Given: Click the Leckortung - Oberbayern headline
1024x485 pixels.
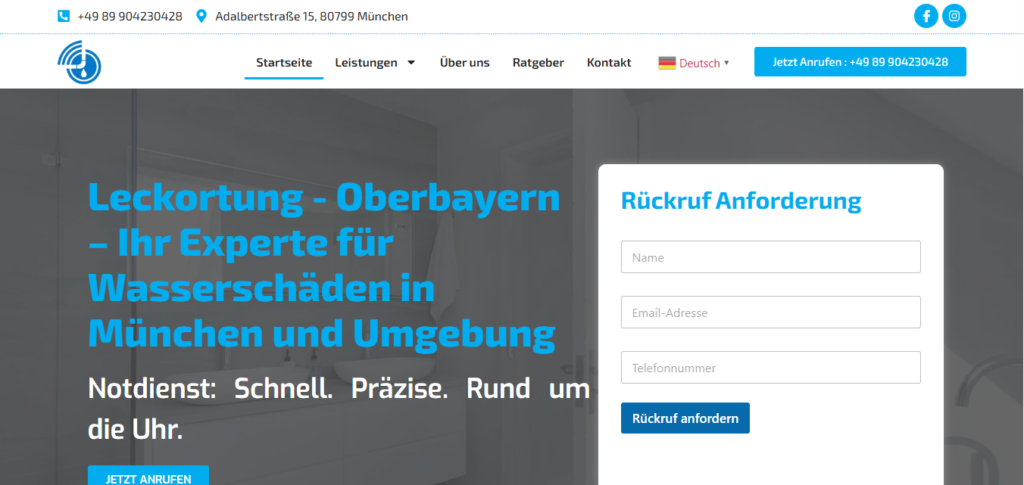Looking at the screenshot, I should click(x=324, y=266).
